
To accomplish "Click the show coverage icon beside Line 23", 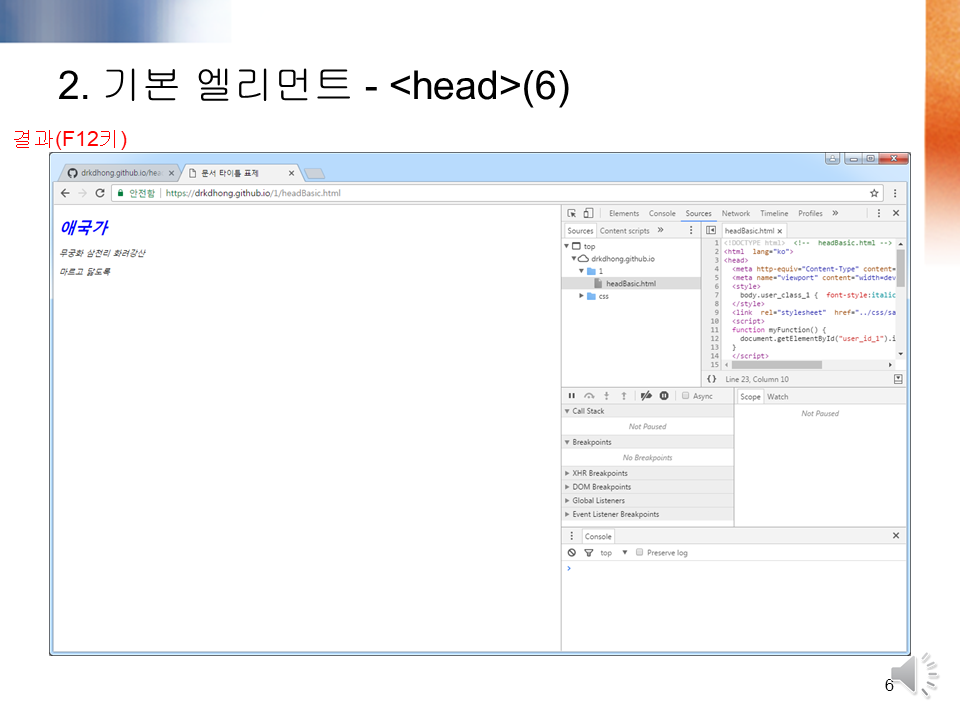I will (x=898, y=379).
